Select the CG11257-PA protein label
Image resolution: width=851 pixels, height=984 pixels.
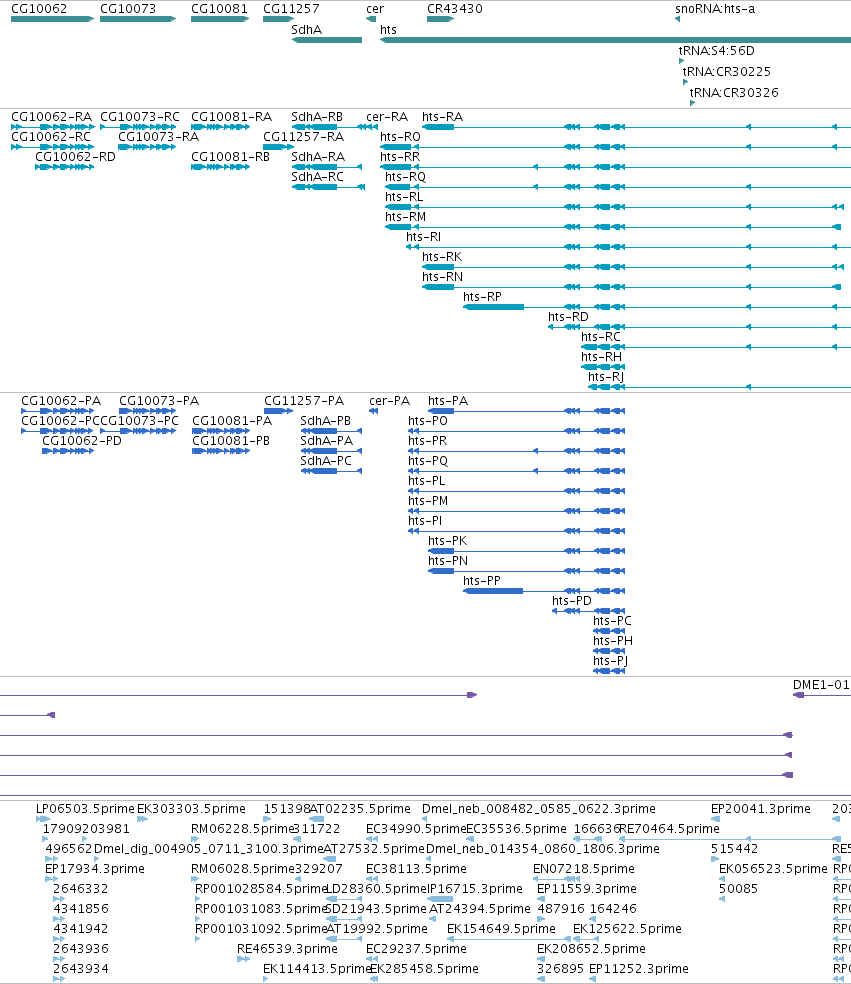coord(304,401)
